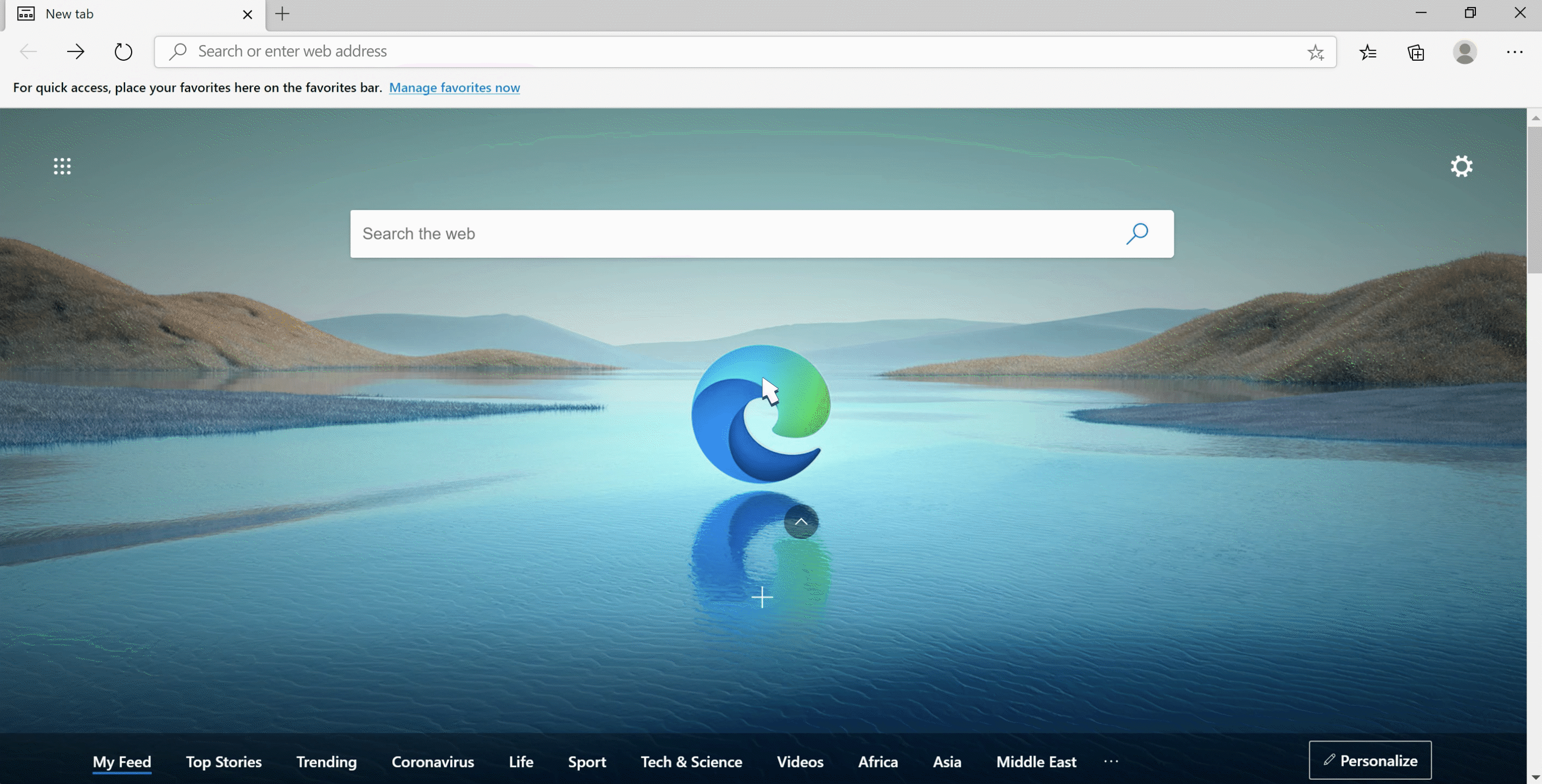Image resolution: width=1542 pixels, height=784 pixels.
Task: Open the Tech & Science feed tab
Action: [691, 762]
